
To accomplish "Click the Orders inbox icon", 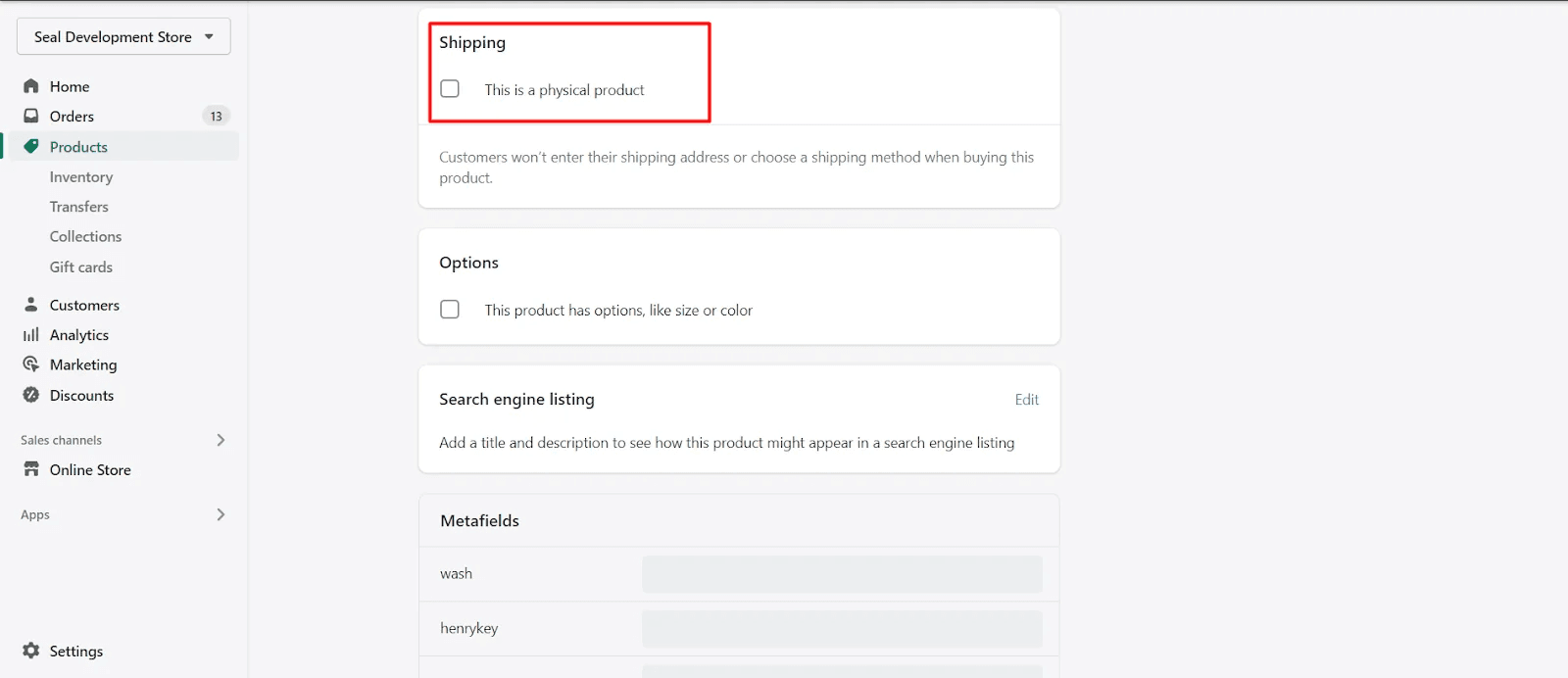I will tap(31, 116).
